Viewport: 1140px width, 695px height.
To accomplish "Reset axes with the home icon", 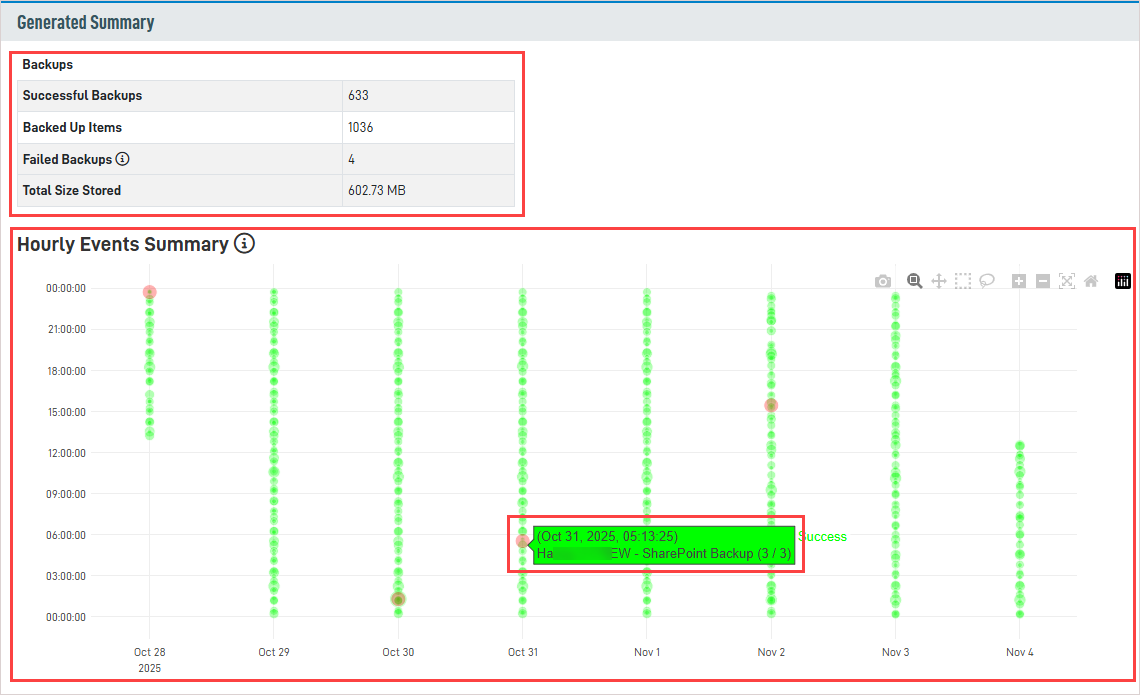I will (1091, 282).
